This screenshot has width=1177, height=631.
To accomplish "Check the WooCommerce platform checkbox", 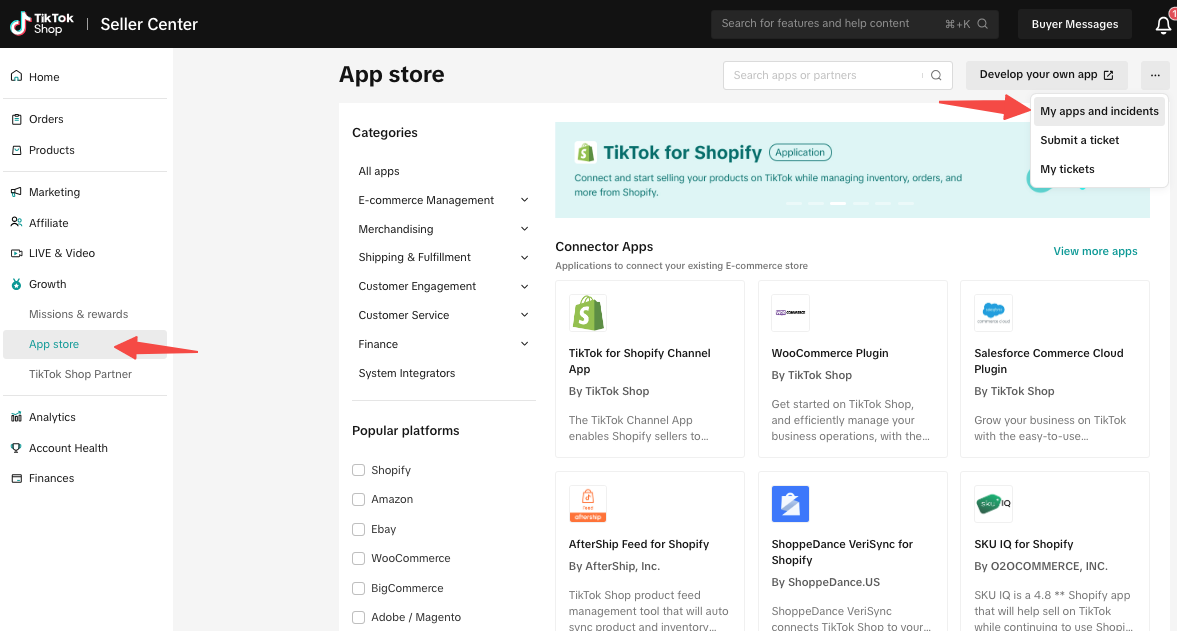I will pos(359,559).
